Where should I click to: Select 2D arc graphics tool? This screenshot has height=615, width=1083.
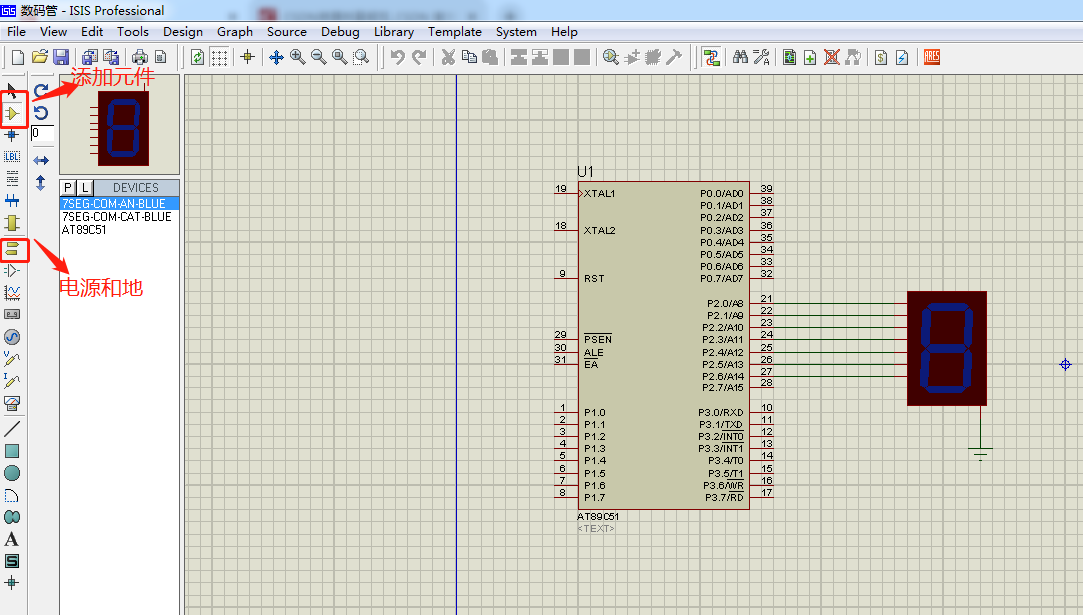coord(12,495)
